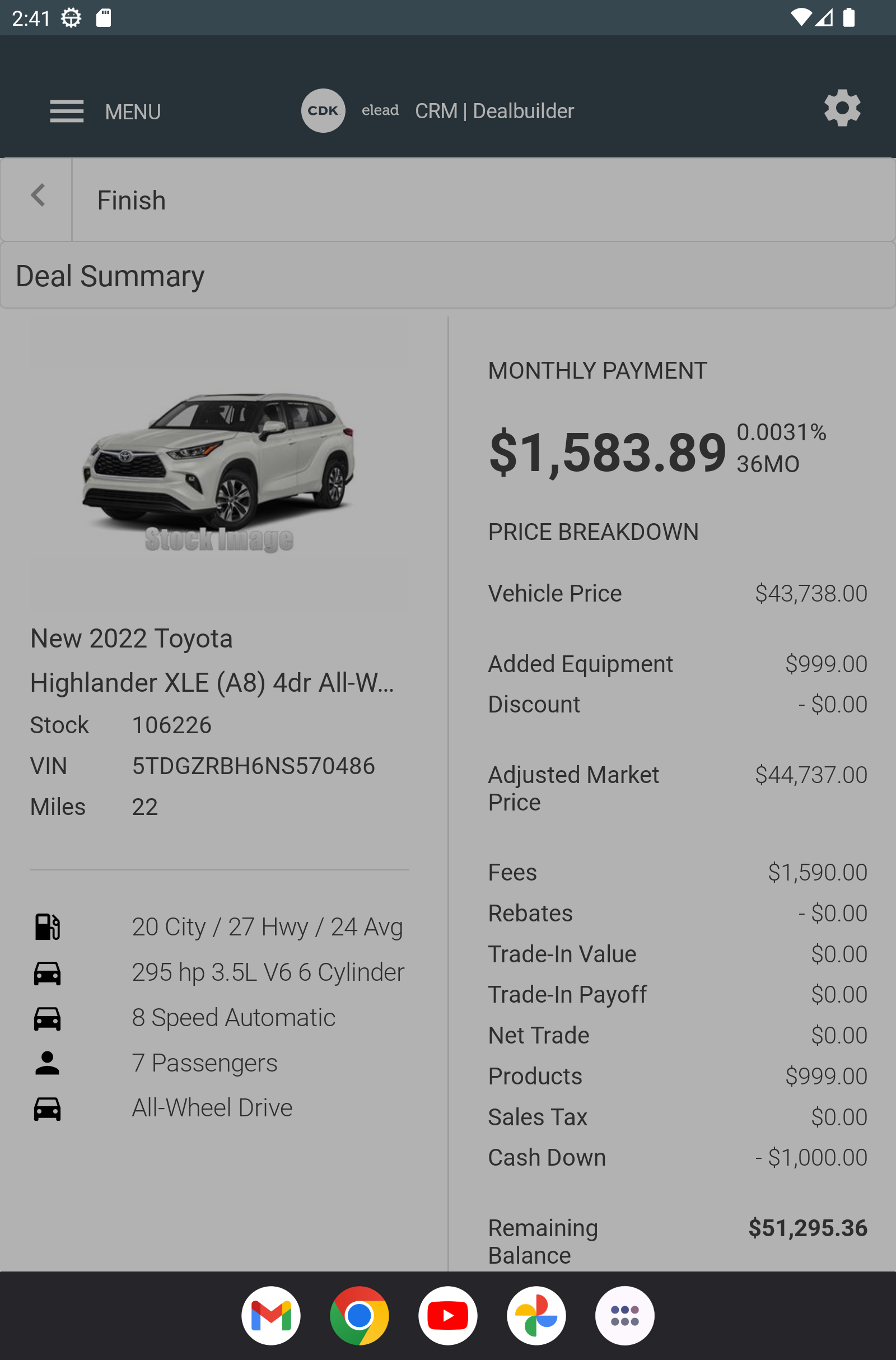This screenshot has width=896, height=1360.
Task: Tap the passengers person icon
Action: coord(48,1063)
